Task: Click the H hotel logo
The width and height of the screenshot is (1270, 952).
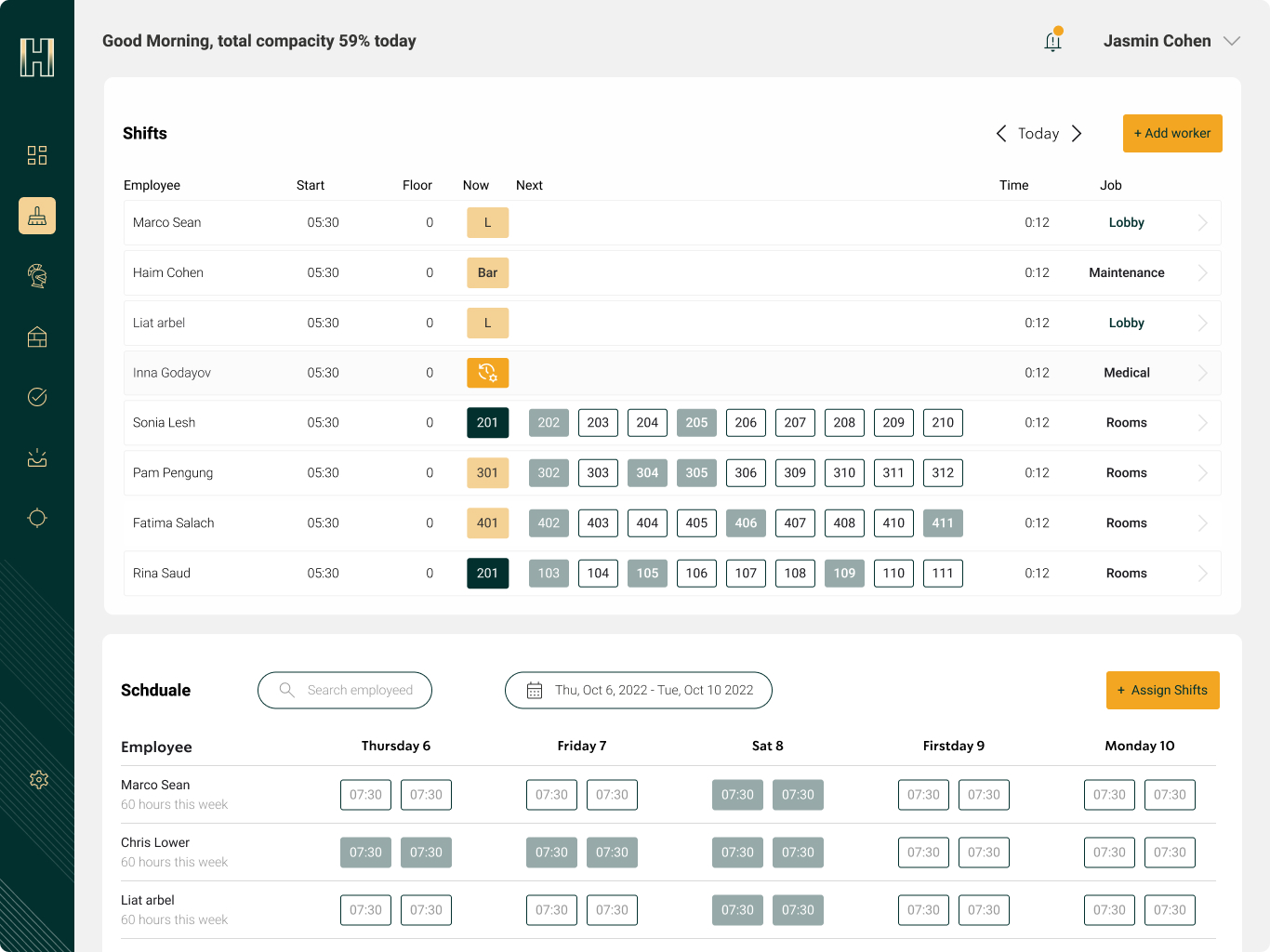Action: pos(37,58)
